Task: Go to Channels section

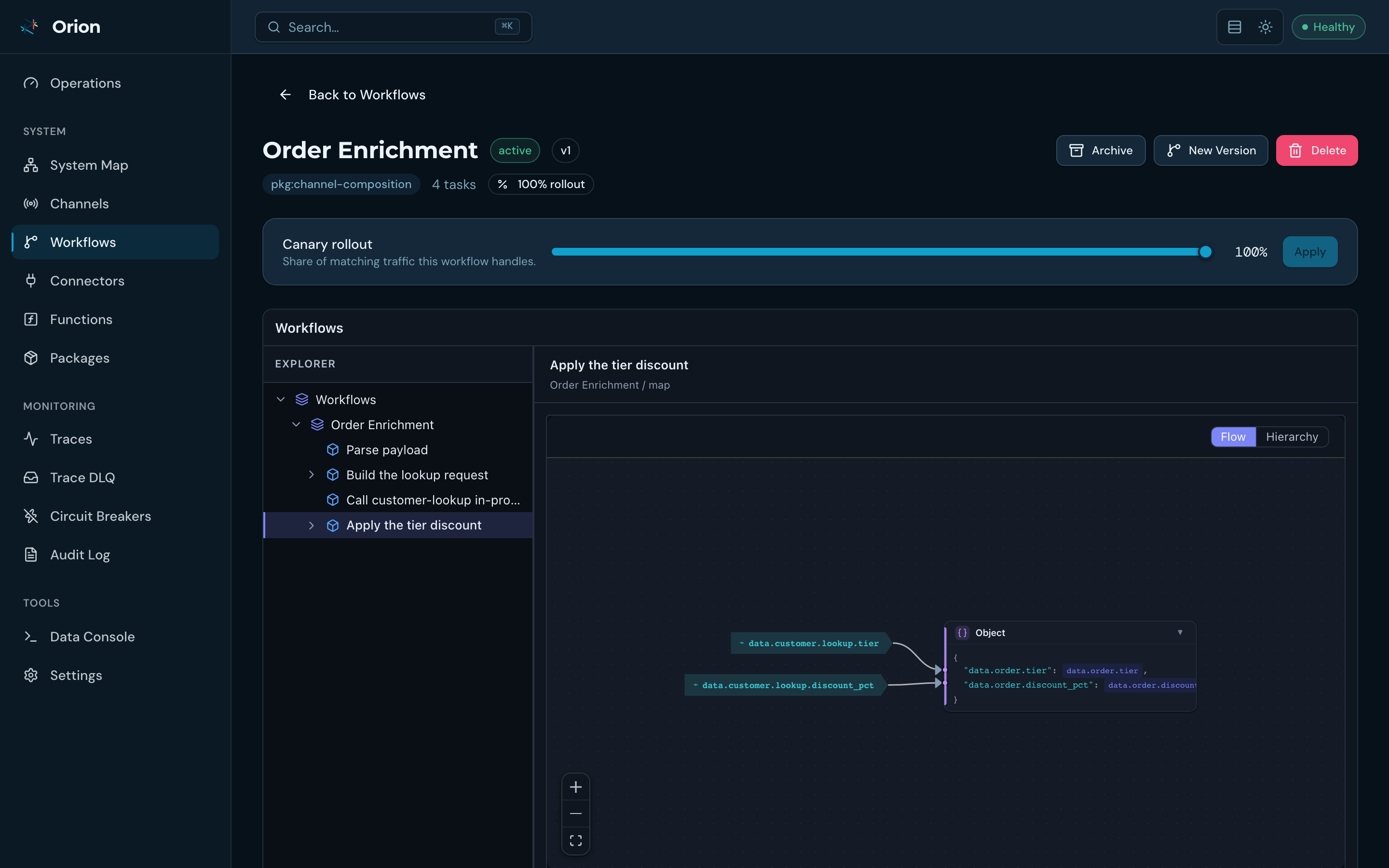Action: [115, 204]
